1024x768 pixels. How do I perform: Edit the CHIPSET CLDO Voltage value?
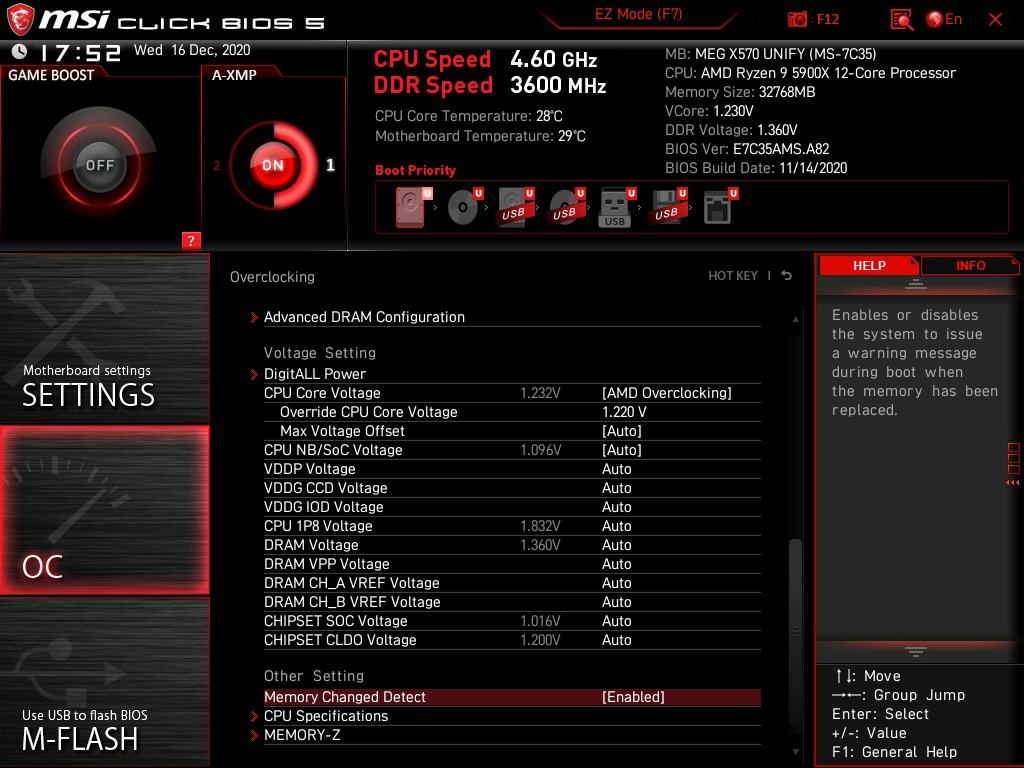pyautogui.click(x=616, y=640)
